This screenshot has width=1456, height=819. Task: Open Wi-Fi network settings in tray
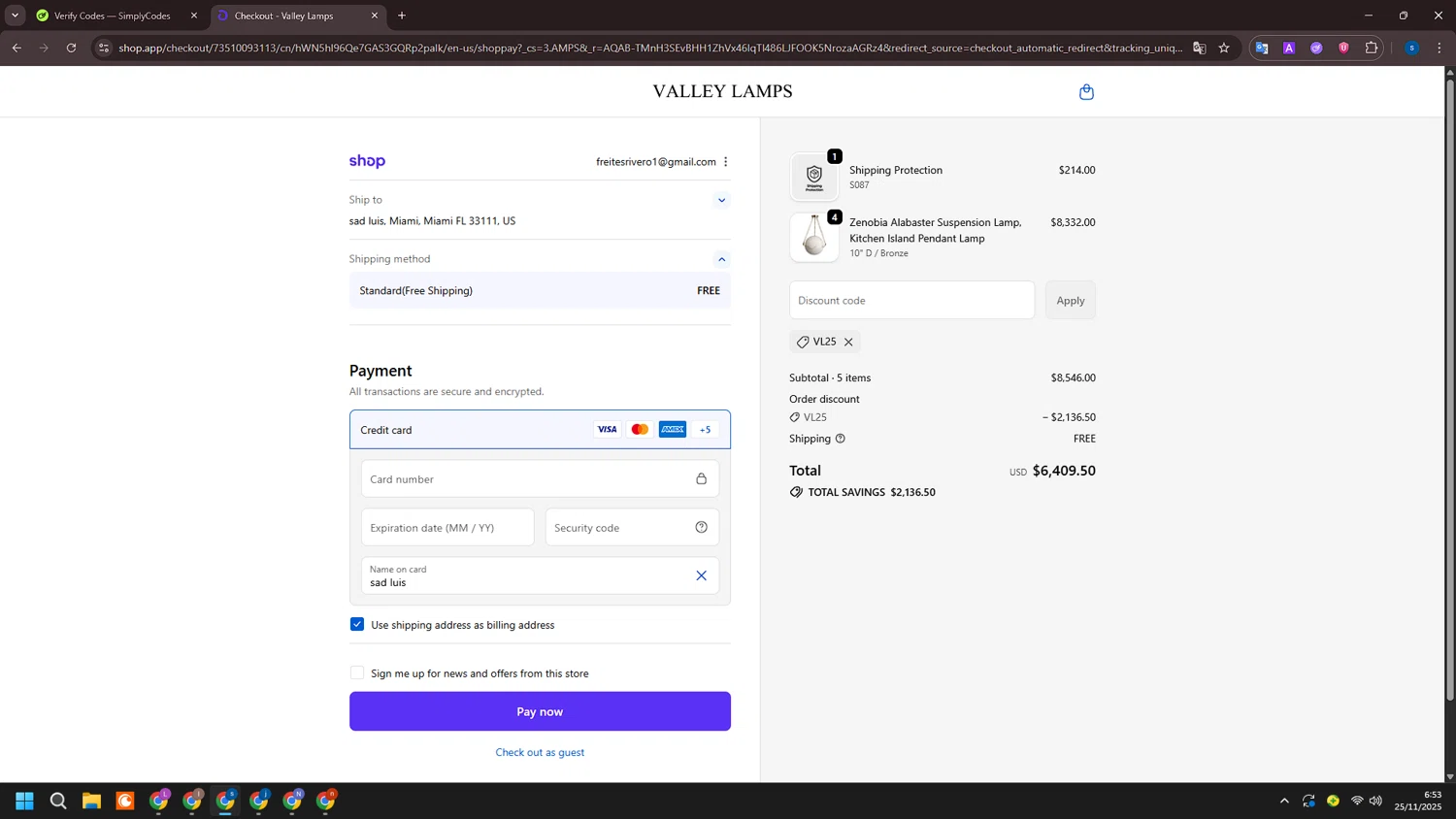pos(1357,801)
